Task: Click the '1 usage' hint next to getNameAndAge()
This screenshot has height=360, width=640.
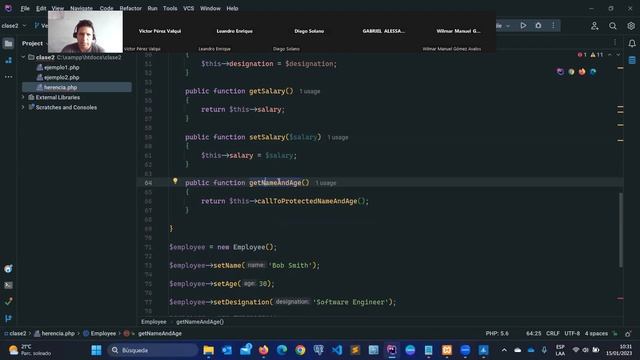Action: (326, 183)
